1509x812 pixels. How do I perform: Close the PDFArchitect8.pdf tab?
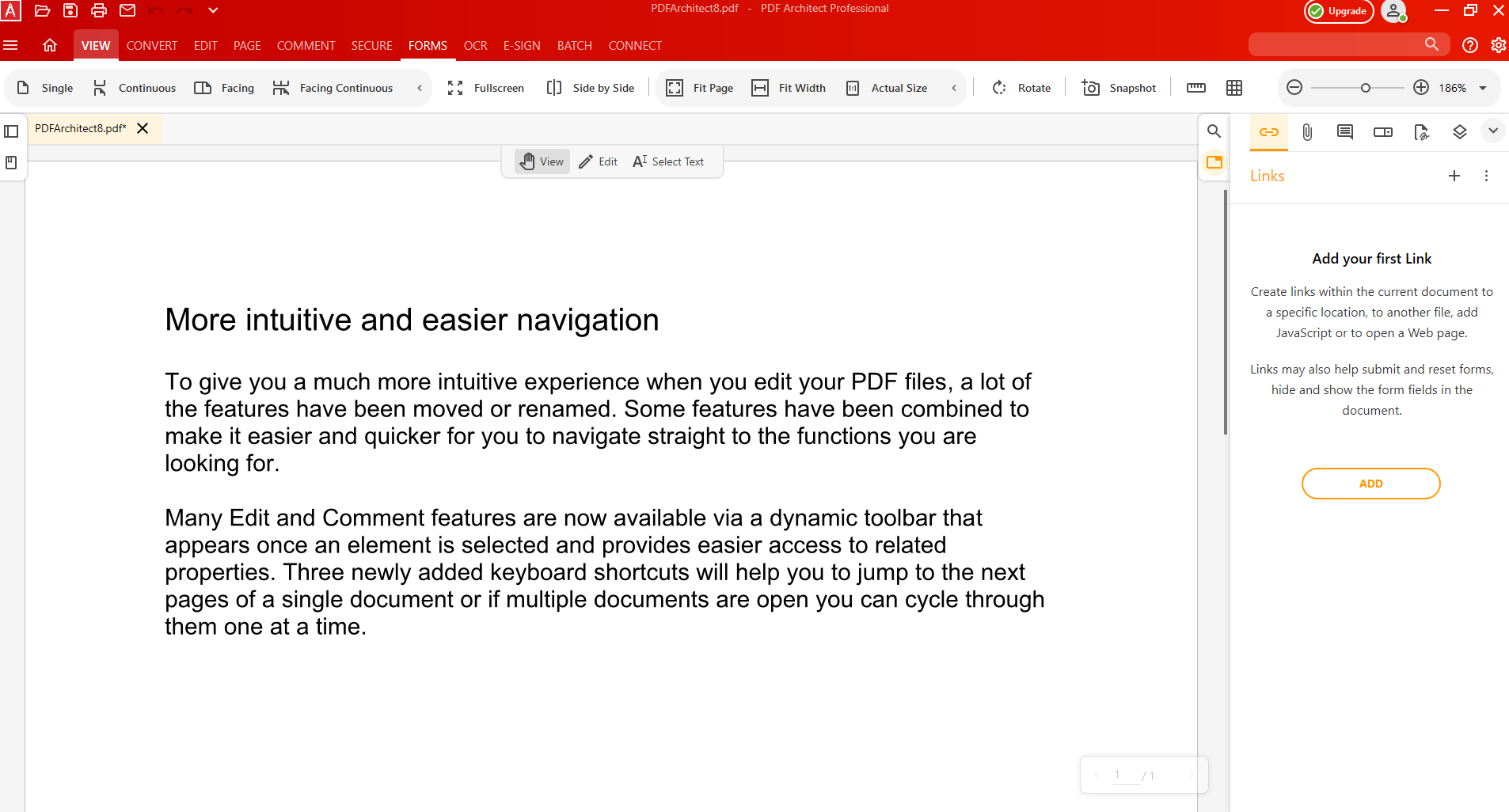point(143,128)
